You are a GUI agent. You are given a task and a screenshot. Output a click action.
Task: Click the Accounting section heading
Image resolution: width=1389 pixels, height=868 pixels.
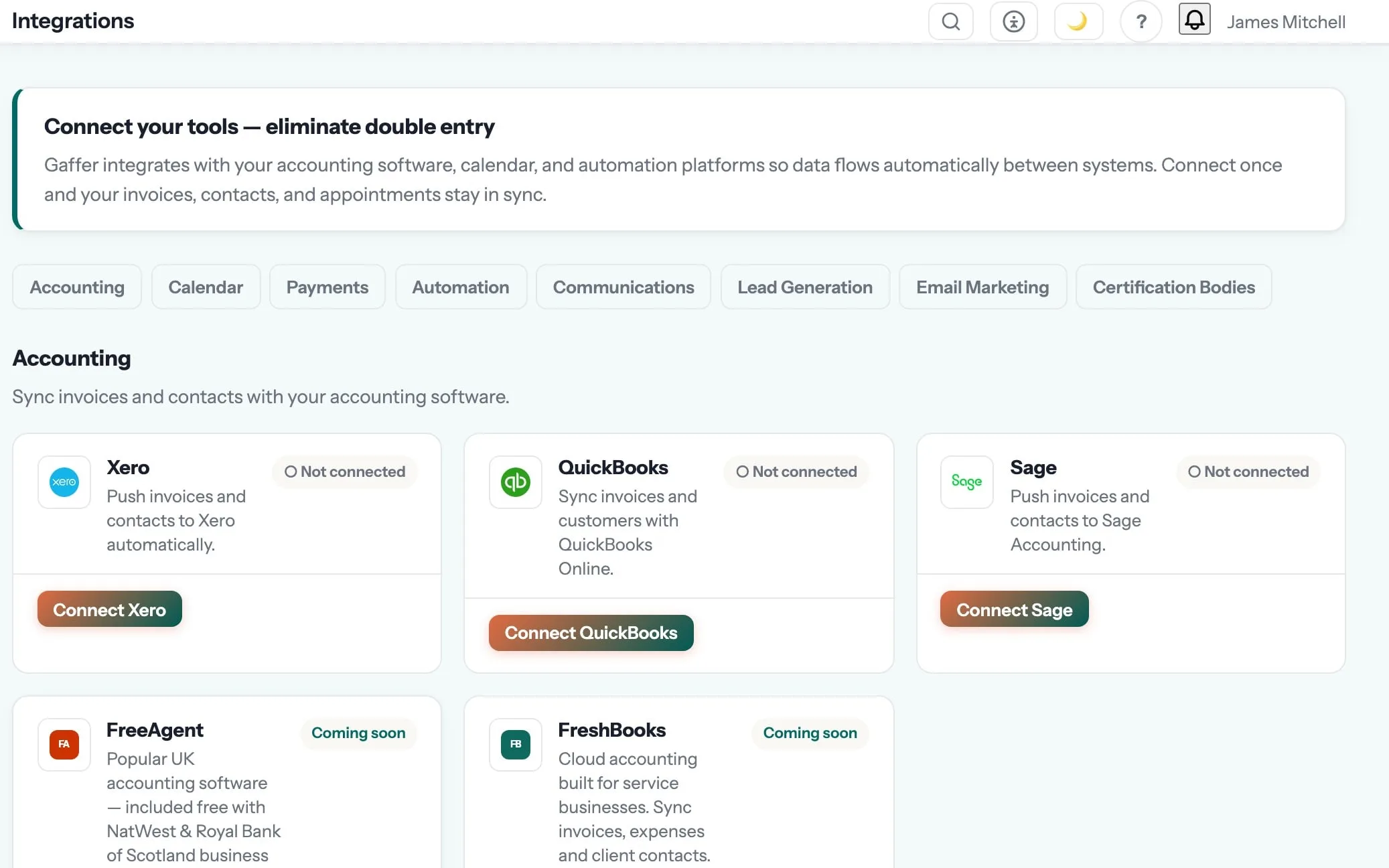72,358
